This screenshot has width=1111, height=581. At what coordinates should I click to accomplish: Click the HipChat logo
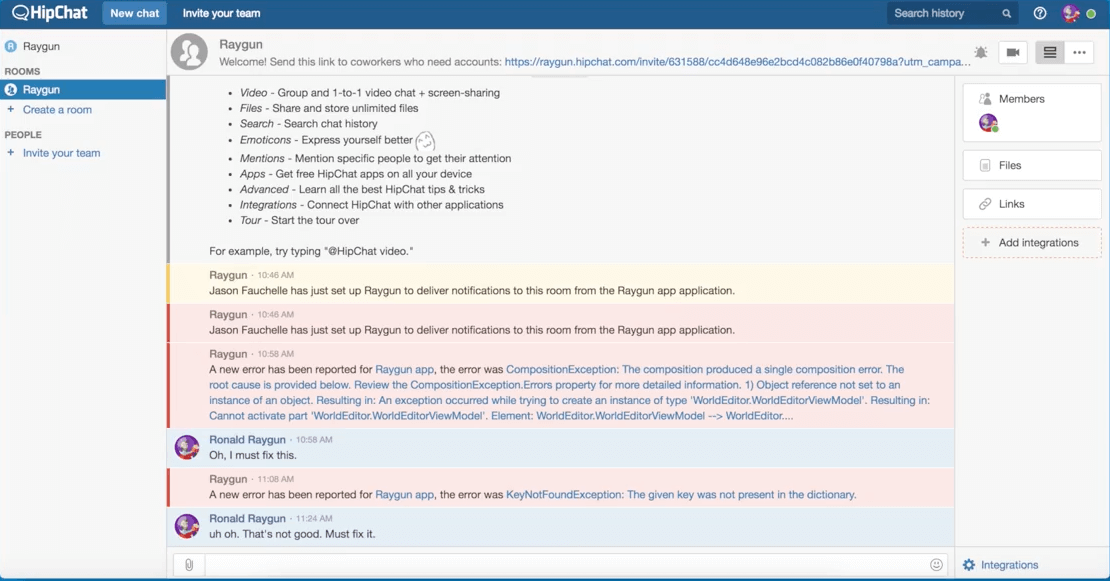click(x=50, y=13)
